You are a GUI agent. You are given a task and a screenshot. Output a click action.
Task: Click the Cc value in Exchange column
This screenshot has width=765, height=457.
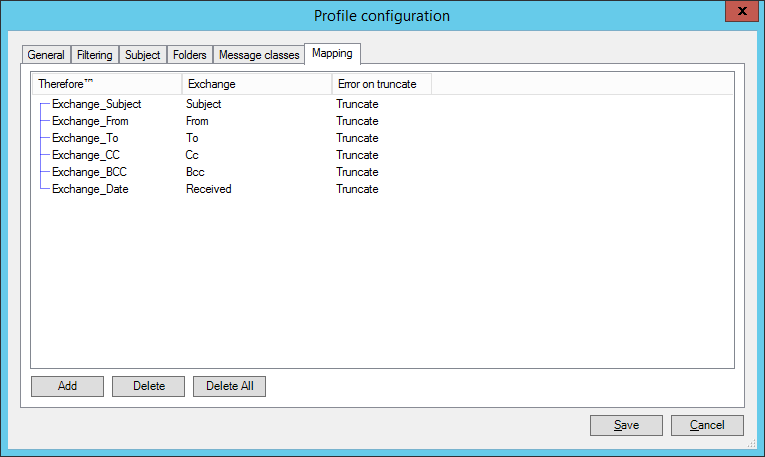(x=192, y=155)
